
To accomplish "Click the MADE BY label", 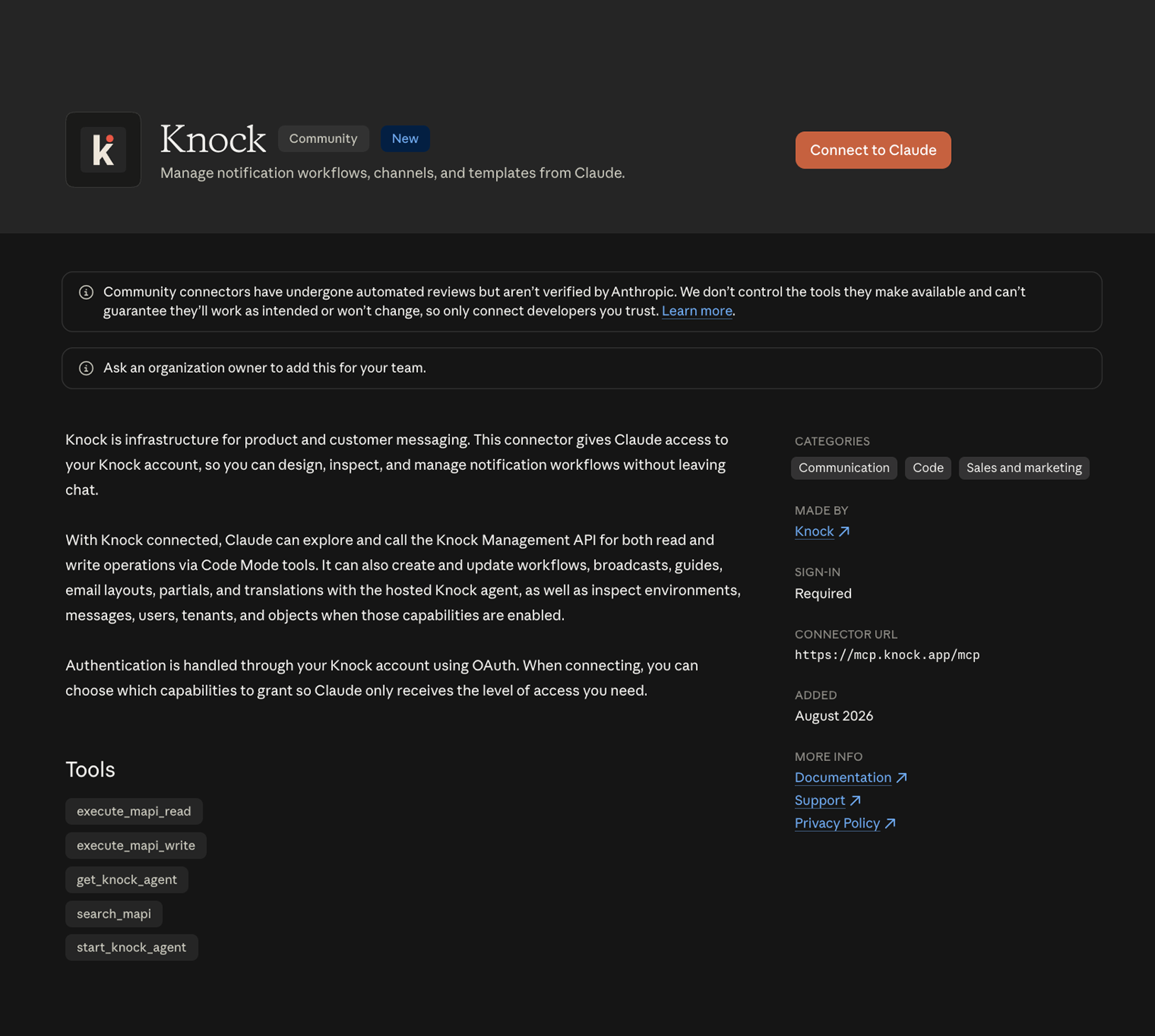I will pyautogui.click(x=821, y=510).
